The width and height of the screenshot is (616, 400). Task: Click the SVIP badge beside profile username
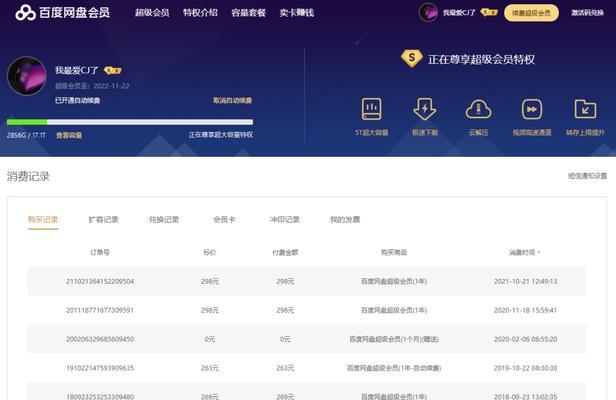tap(113, 71)
